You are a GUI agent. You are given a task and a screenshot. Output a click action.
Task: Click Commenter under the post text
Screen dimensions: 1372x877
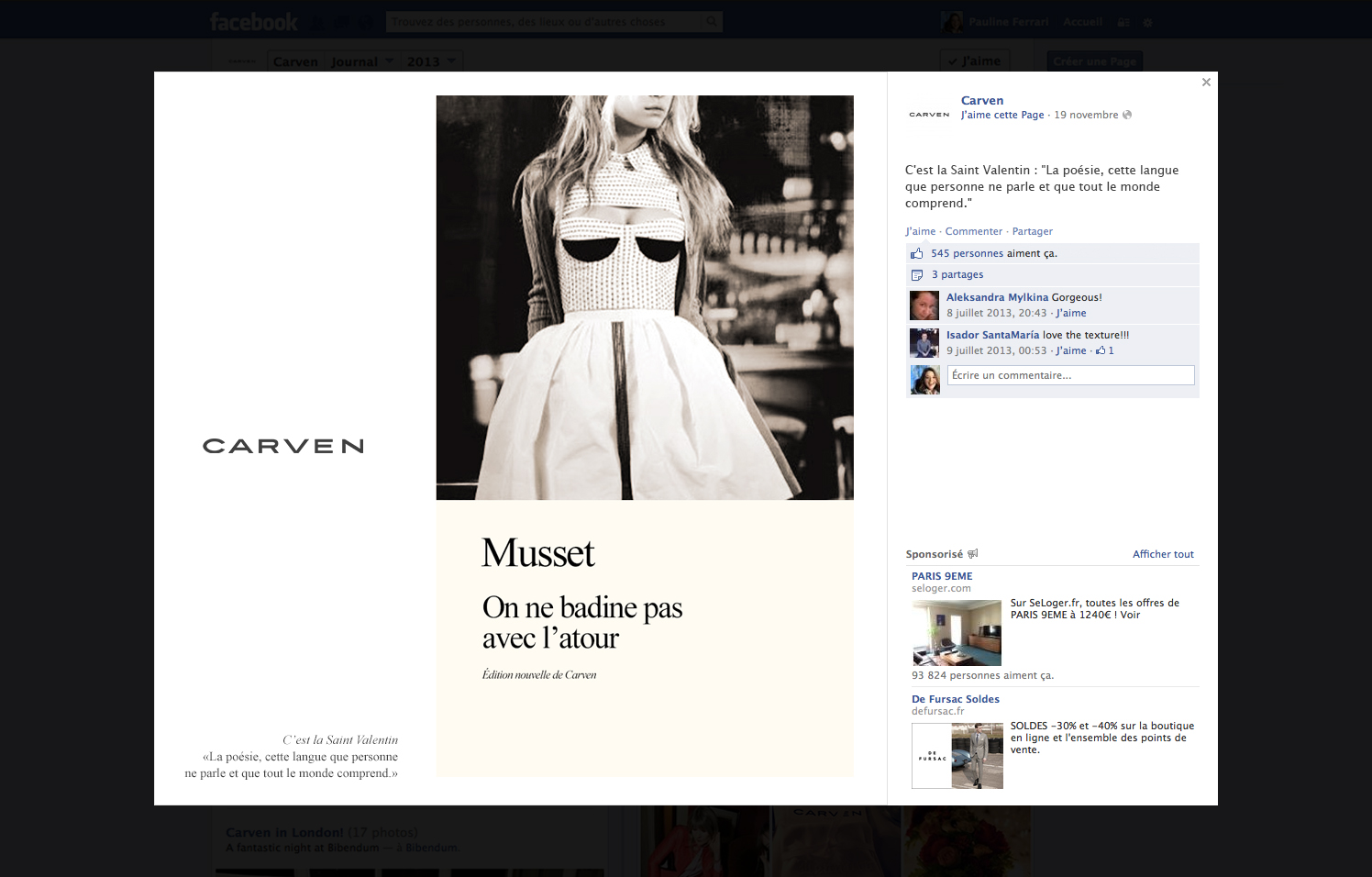coord(973,231)
